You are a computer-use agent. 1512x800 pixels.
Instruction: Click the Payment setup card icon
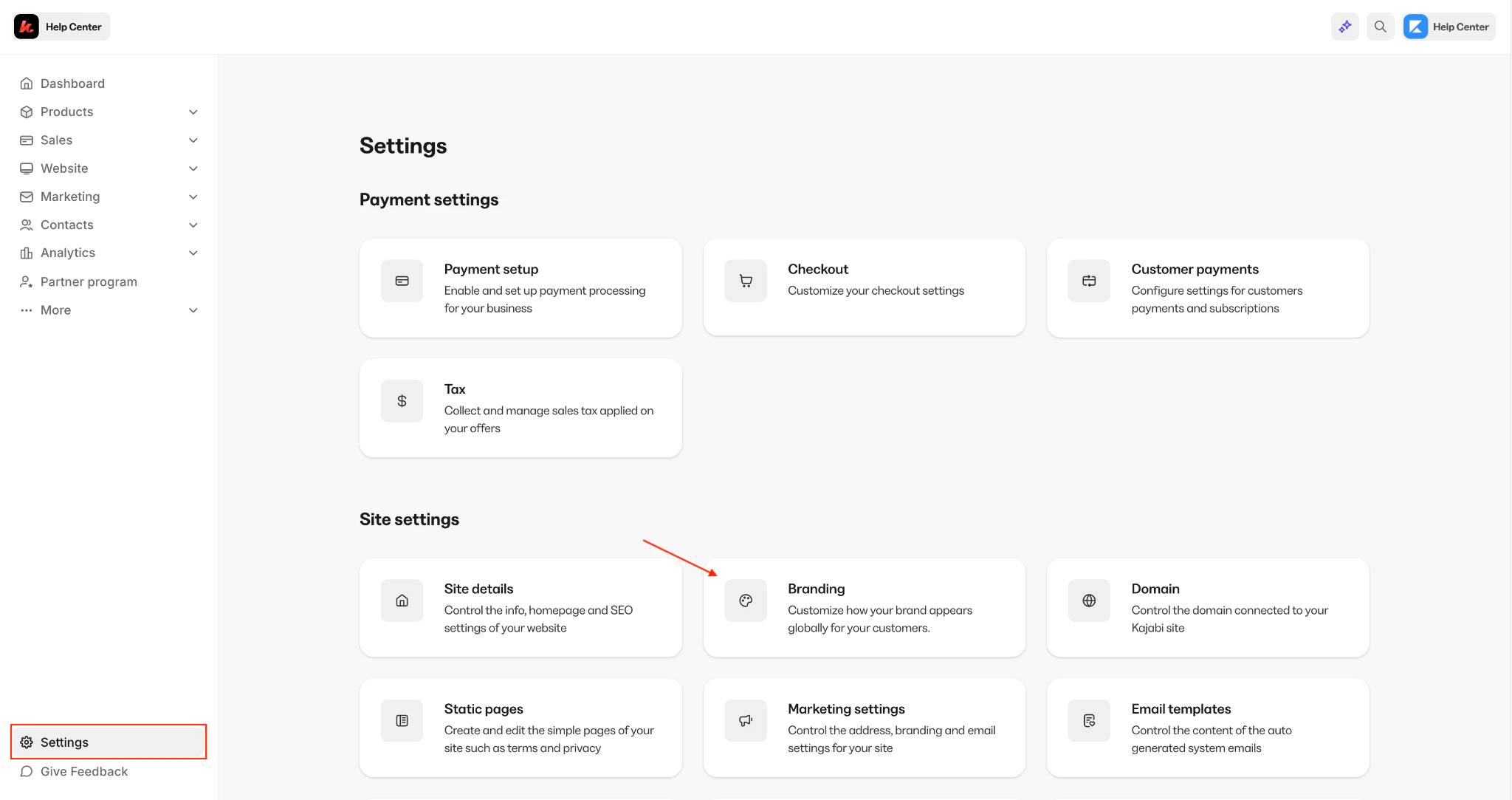click(x=402, y=281)
